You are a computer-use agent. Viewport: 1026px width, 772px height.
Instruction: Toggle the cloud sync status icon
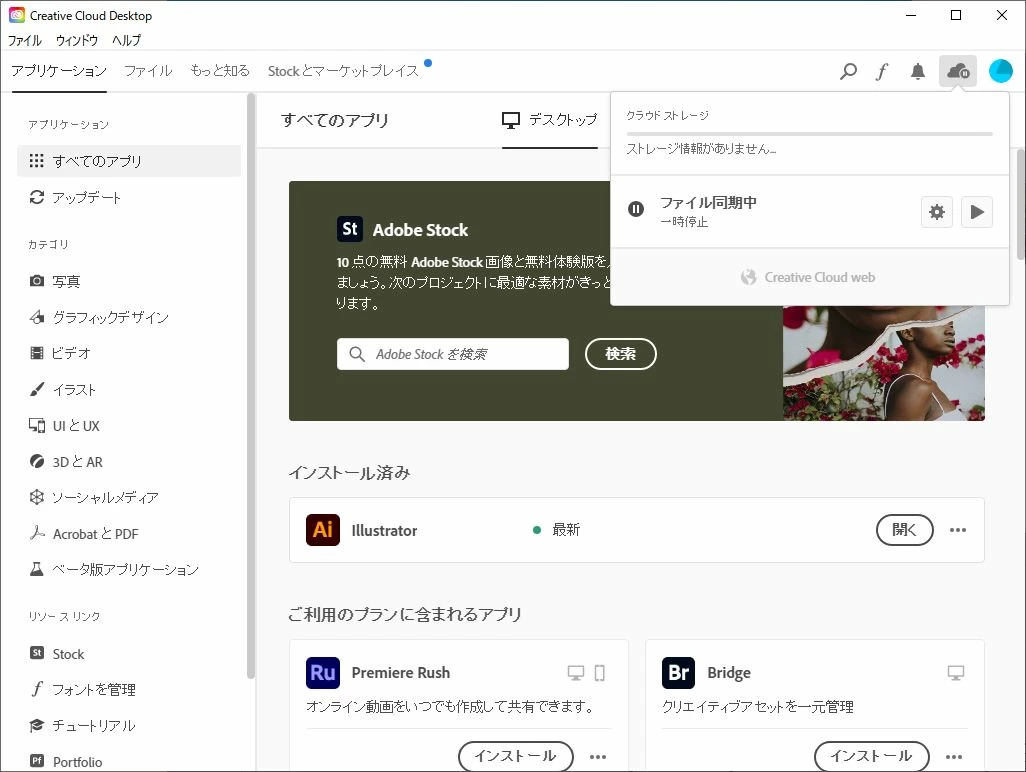click(x=958, y=71)
